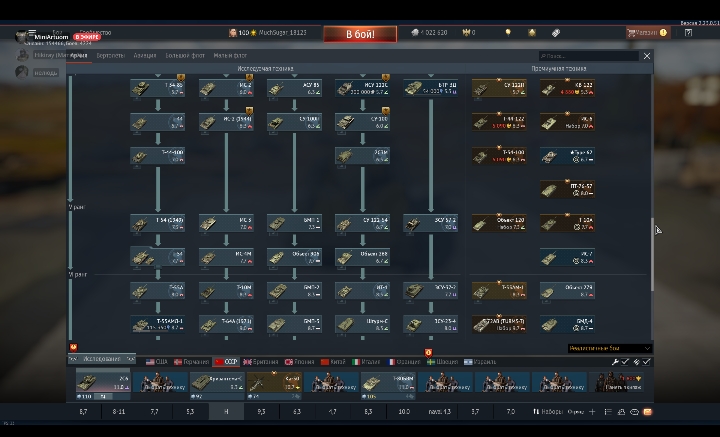Select the Т-80БВМ crew slot
Viewport: 720px width, 437px height.
tap(388, 385)
